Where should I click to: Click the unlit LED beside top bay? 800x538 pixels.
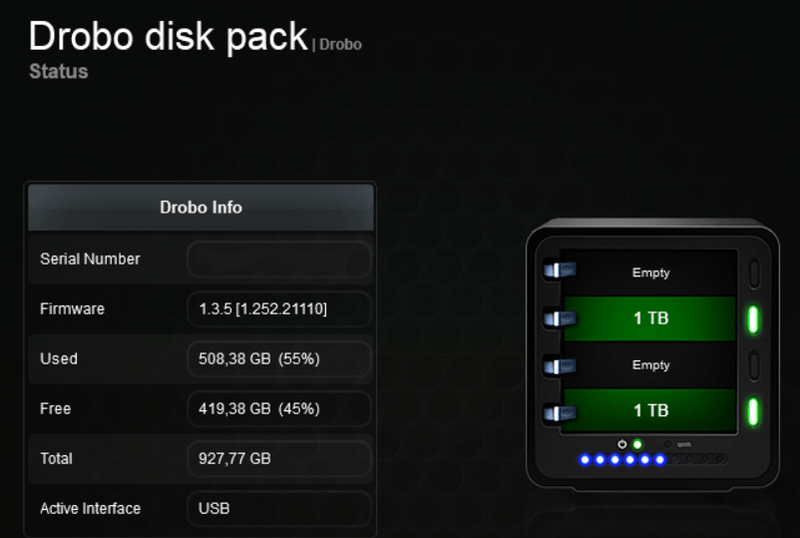click(x=754, y=272)
